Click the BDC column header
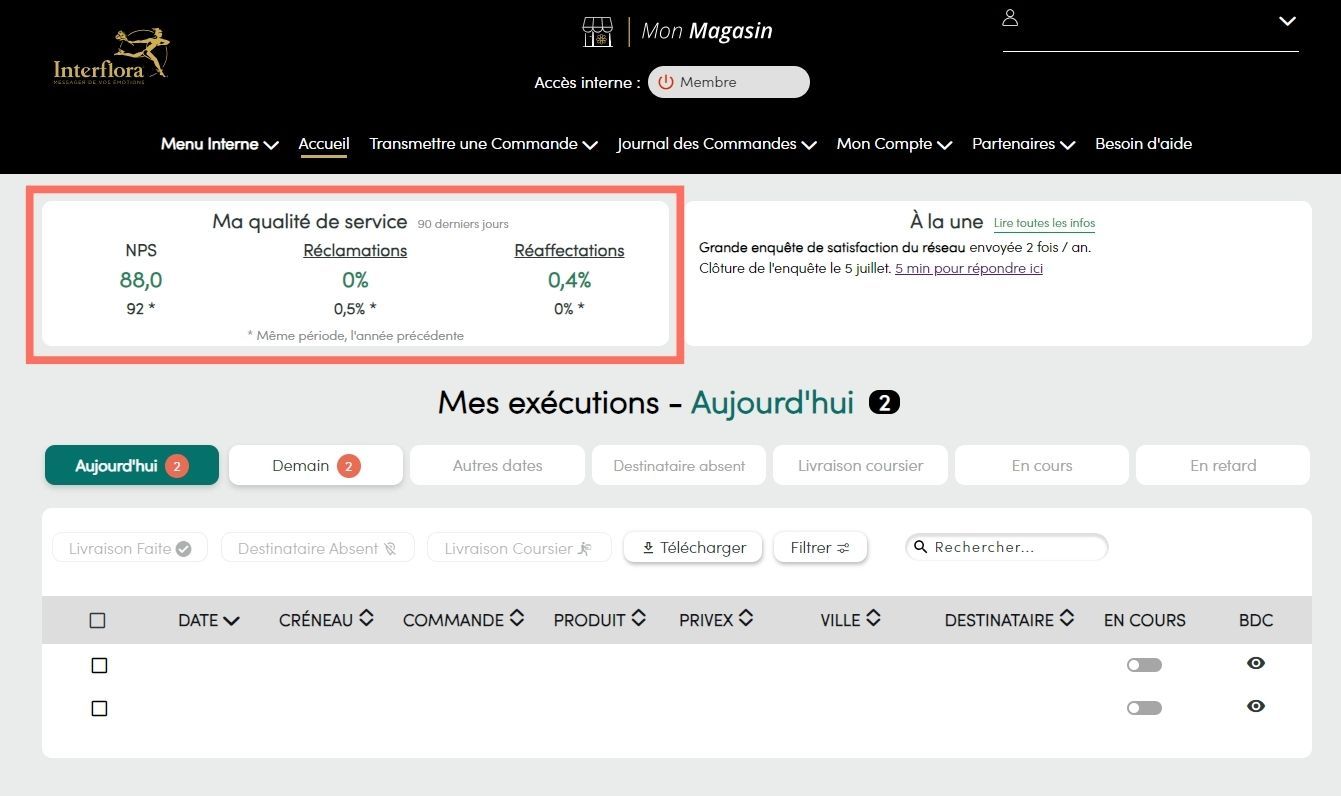This screenshot has height=796, width=1341. [1256, 620]
